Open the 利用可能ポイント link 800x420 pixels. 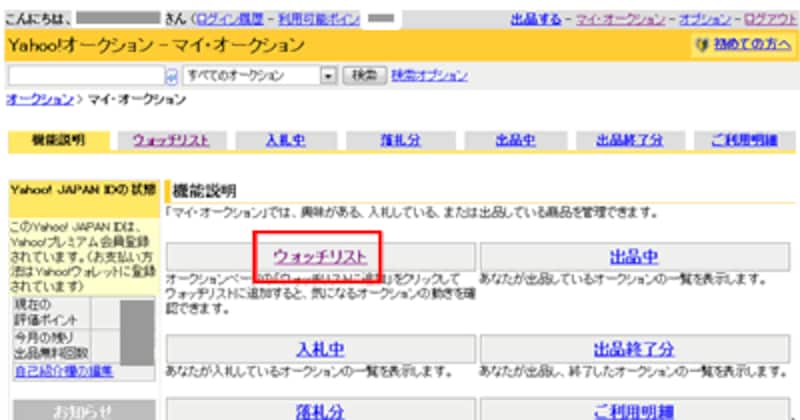tap(319, 19)
